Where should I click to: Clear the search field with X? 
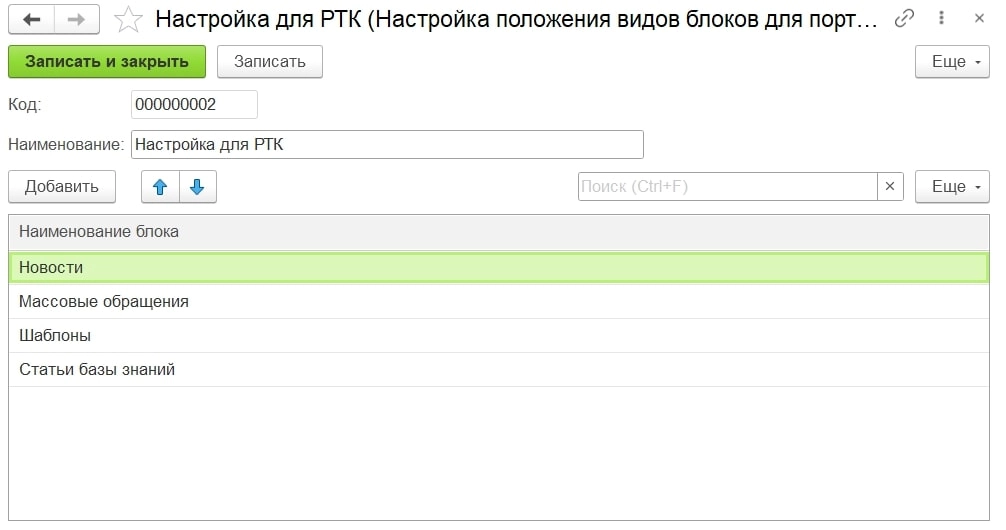pyautogui.click(x=890, y=187)
